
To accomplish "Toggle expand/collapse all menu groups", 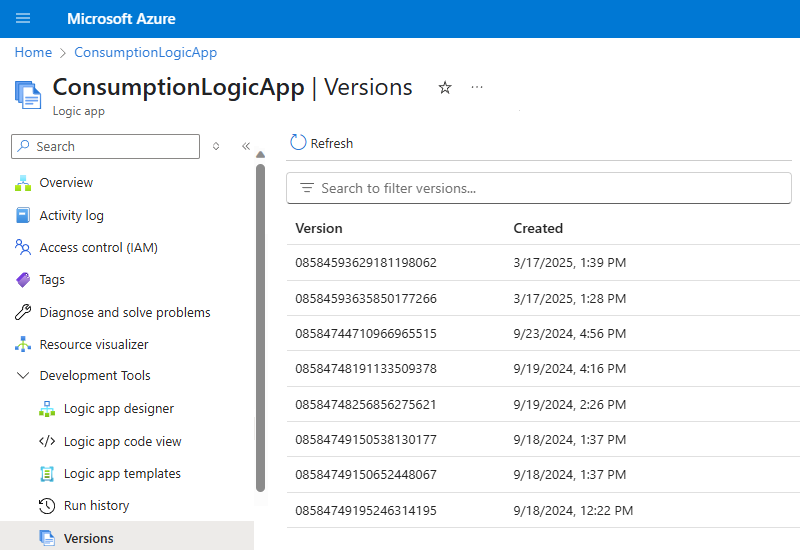I will (216, 146).
